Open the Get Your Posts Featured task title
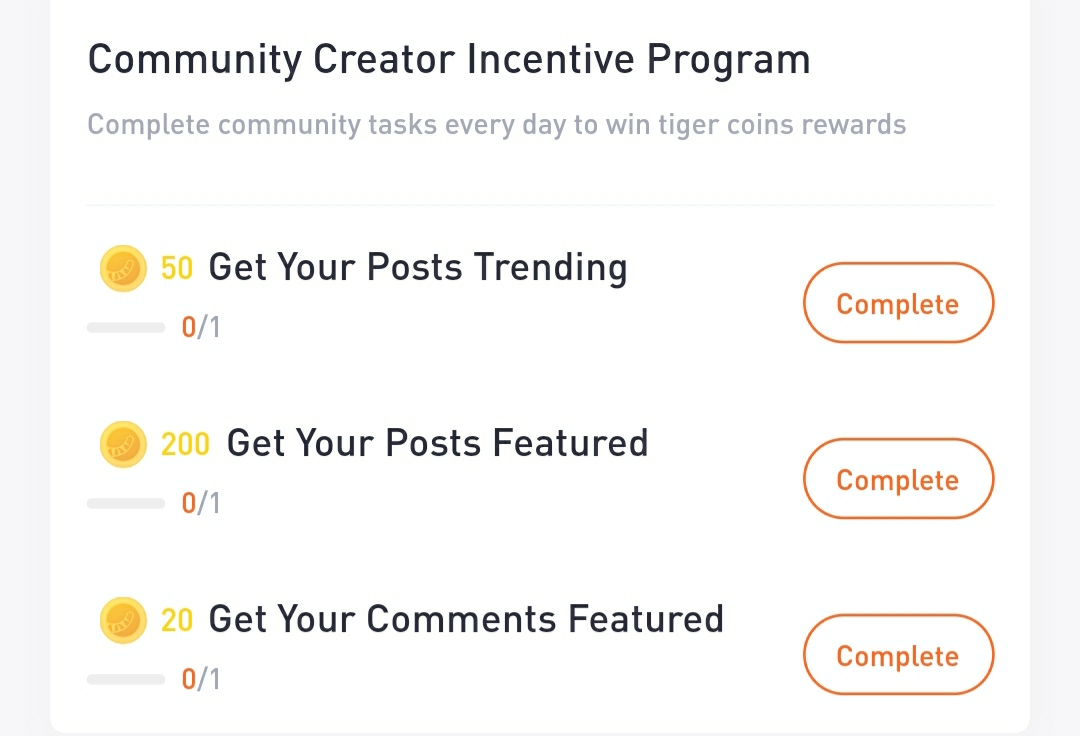 point(437,443)
